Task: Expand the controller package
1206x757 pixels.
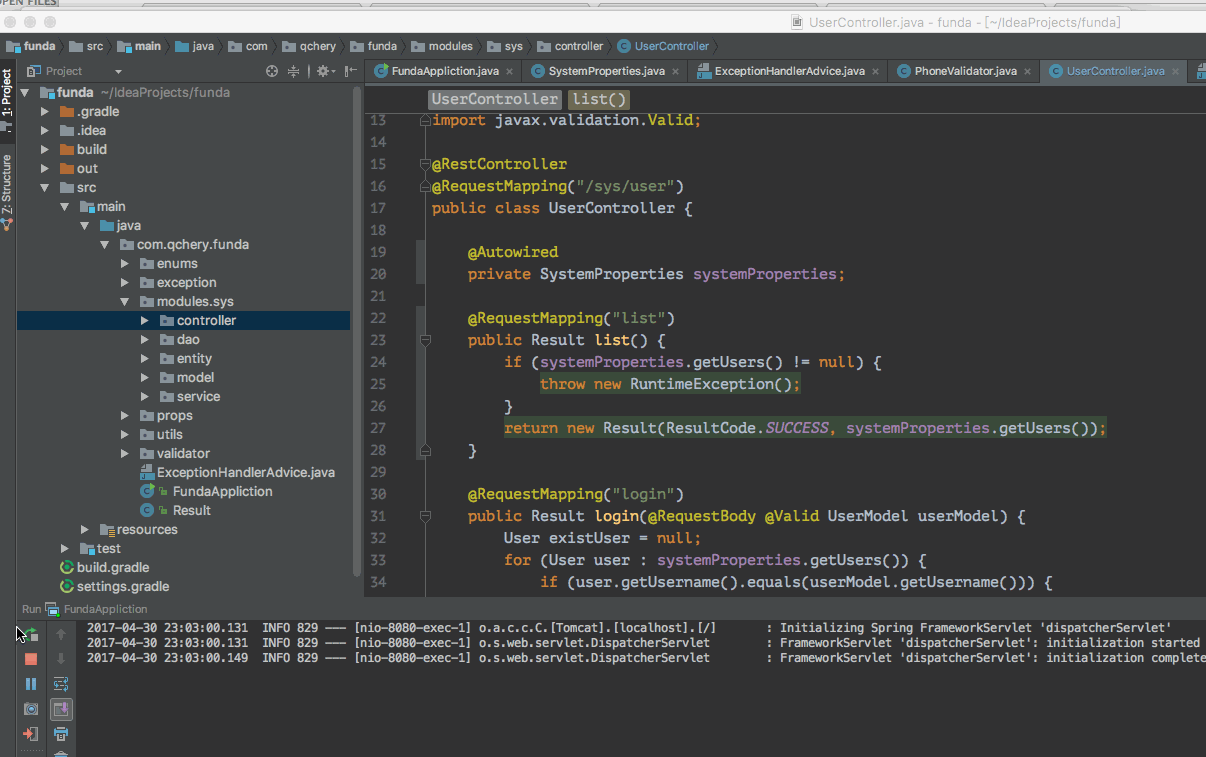Action: [145, 320]
